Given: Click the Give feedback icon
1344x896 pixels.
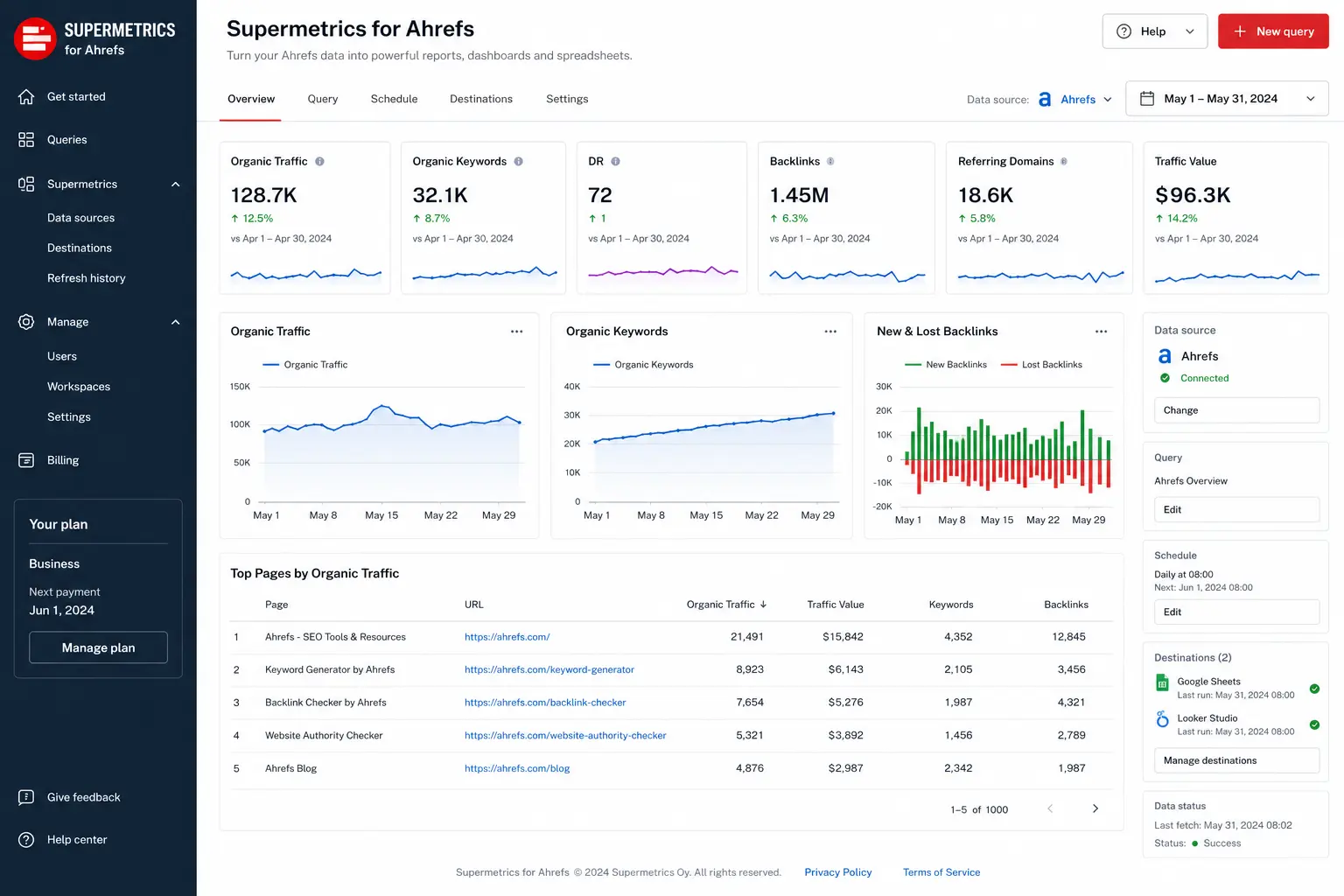Looking at the screenshot, I should coord(26,797).
